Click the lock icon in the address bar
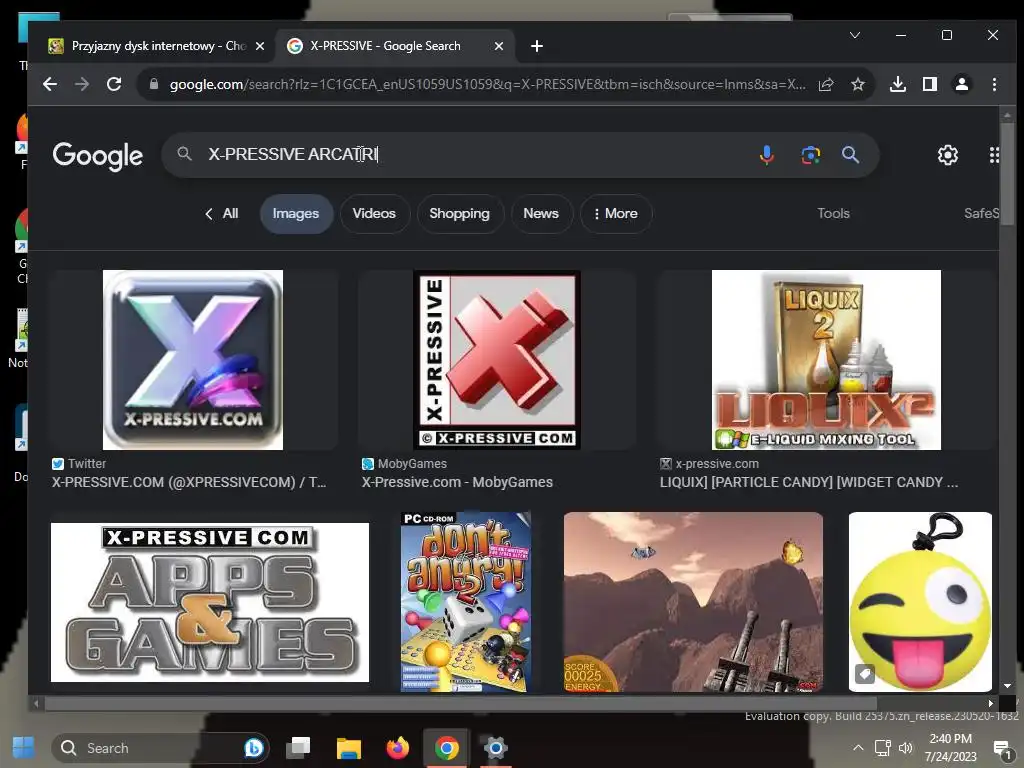Image resolution: width=1024 pixels, height=768 pixels. click(154, 84)
